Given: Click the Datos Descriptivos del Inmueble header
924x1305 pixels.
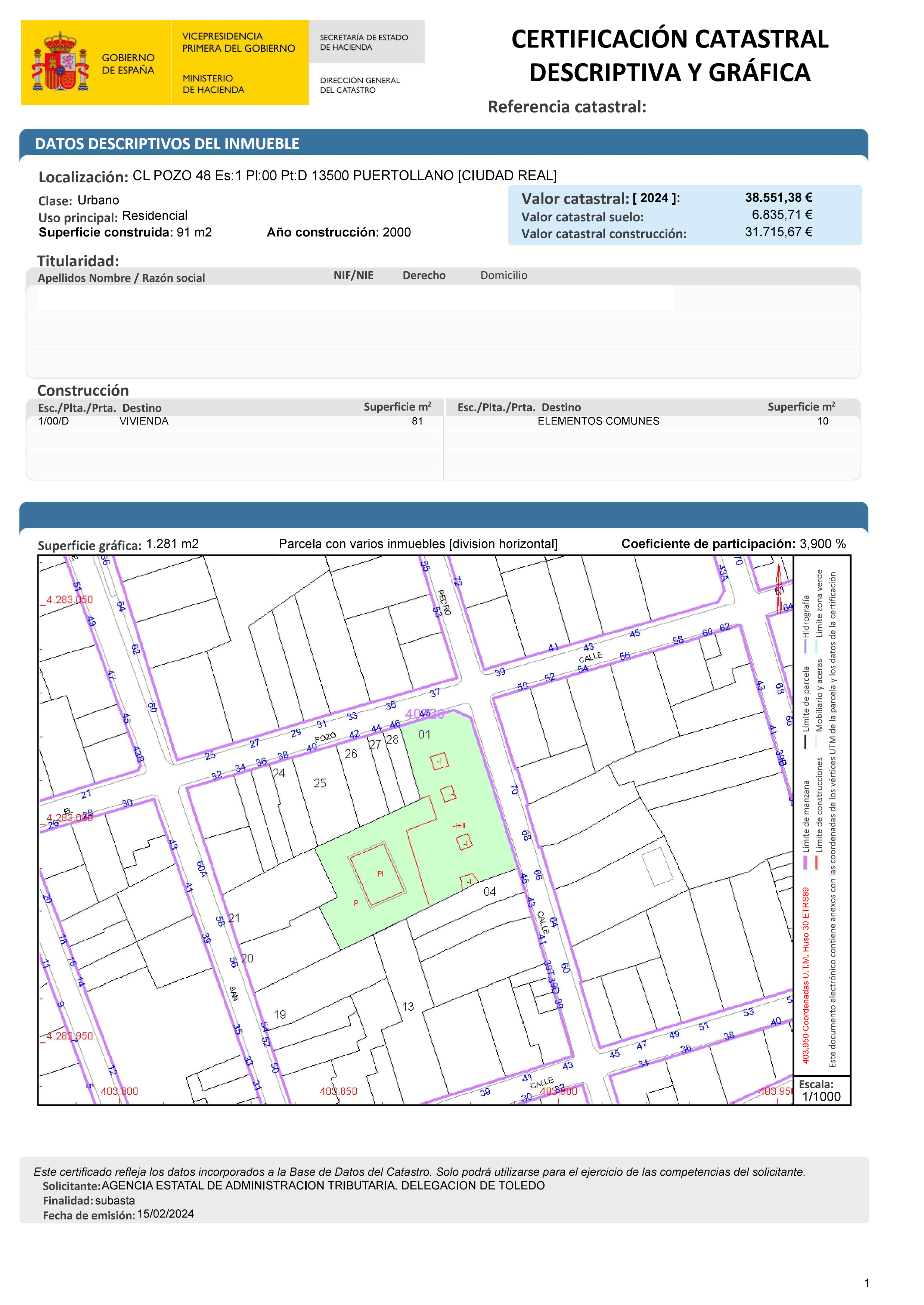Looking at the screenshot, I should pos(167,144).
